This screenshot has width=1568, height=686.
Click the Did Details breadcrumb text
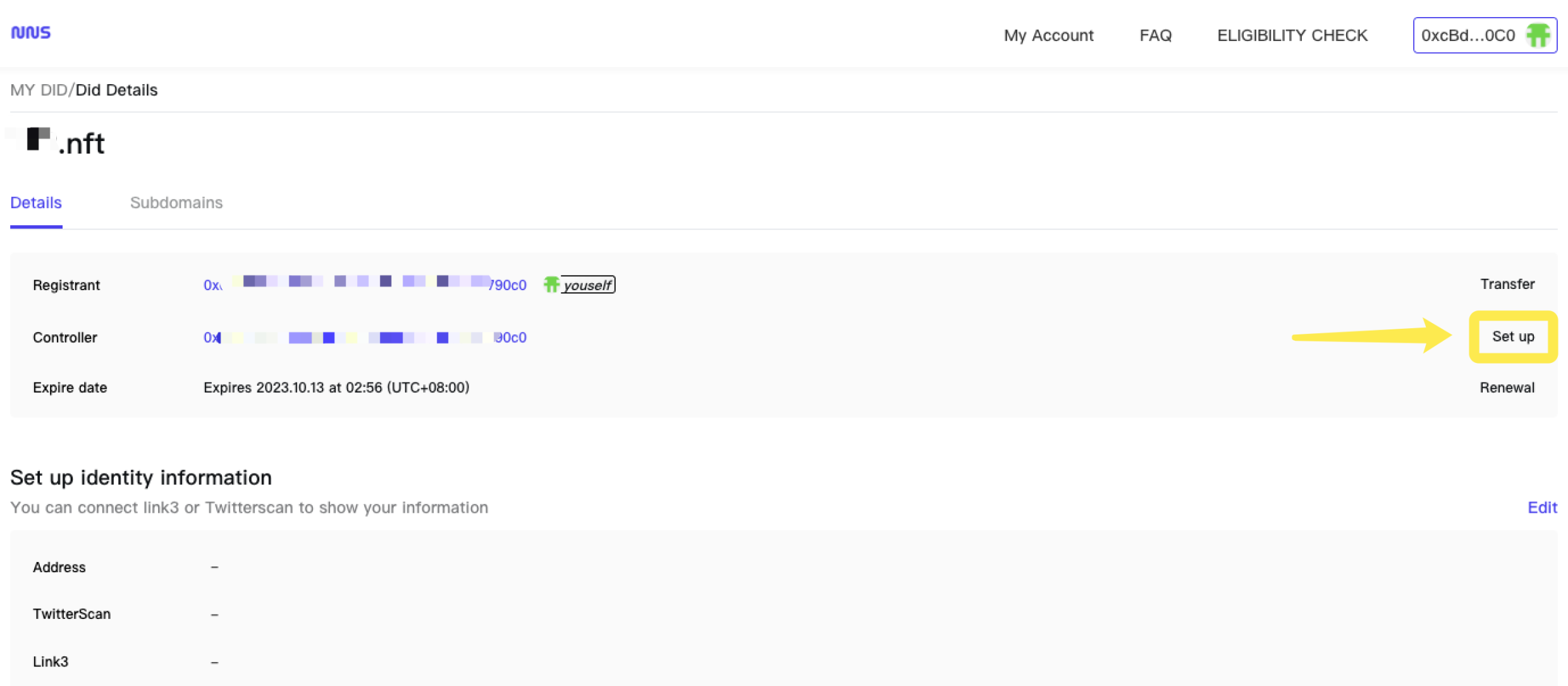point(116,90)
